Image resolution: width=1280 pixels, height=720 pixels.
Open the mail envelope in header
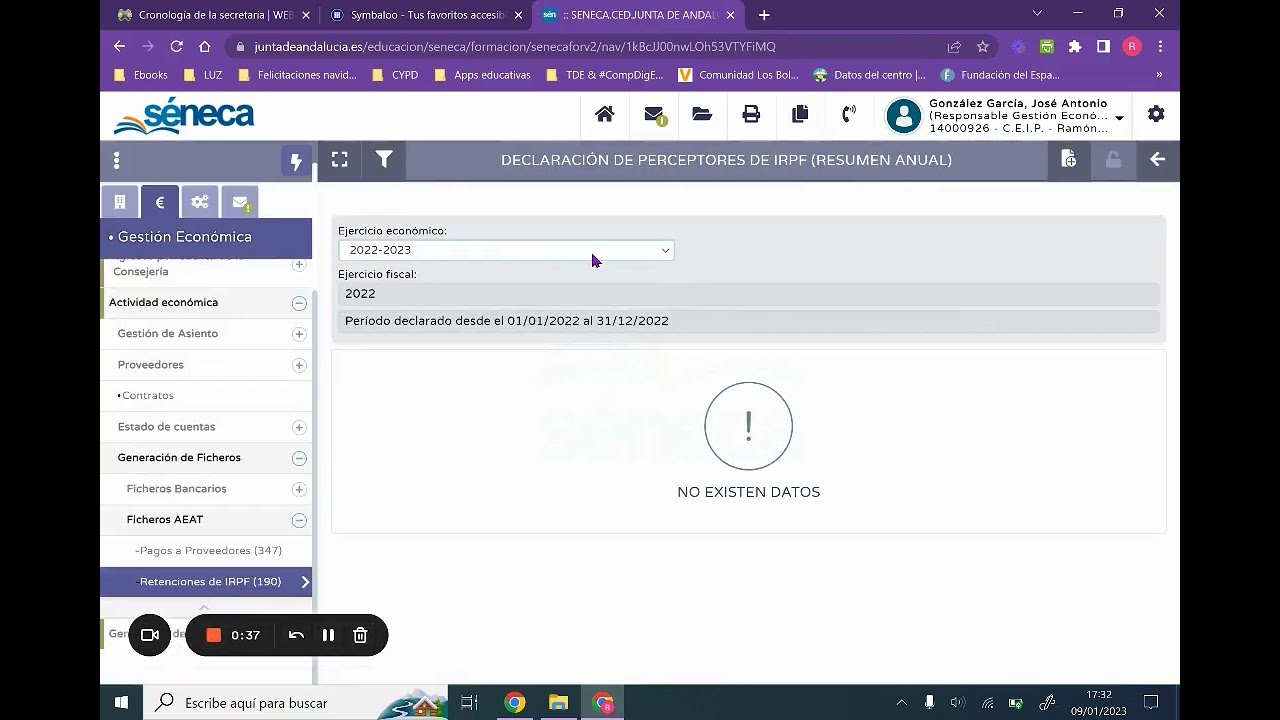click(x=654, y=115)
